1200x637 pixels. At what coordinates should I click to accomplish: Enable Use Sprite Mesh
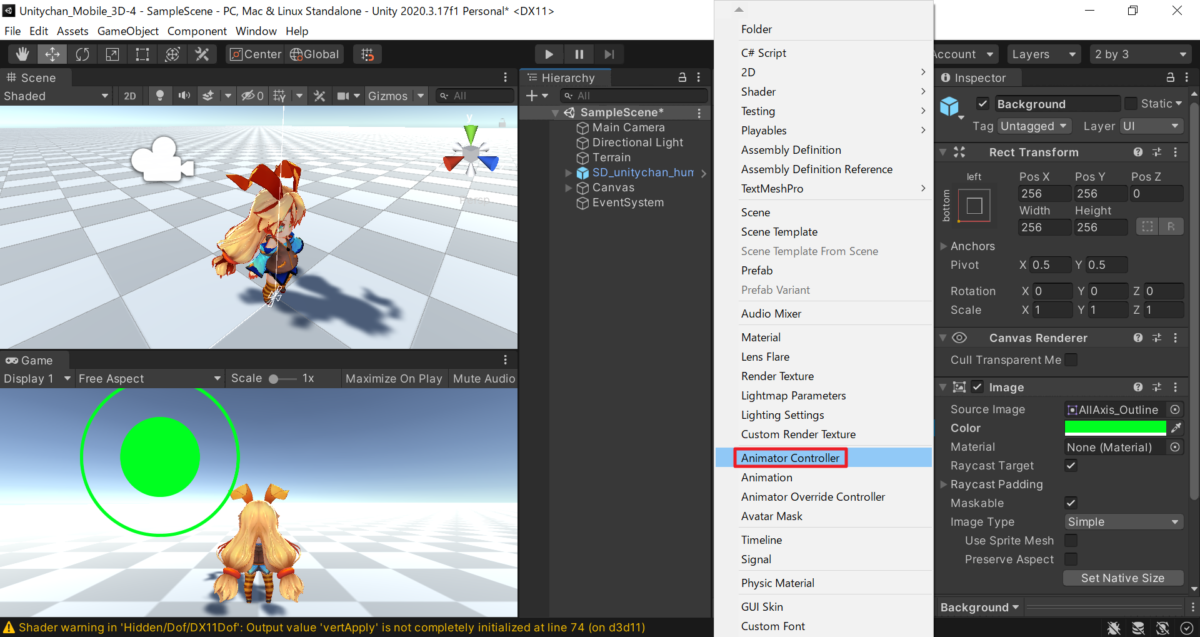click(x=1071, y=541)
